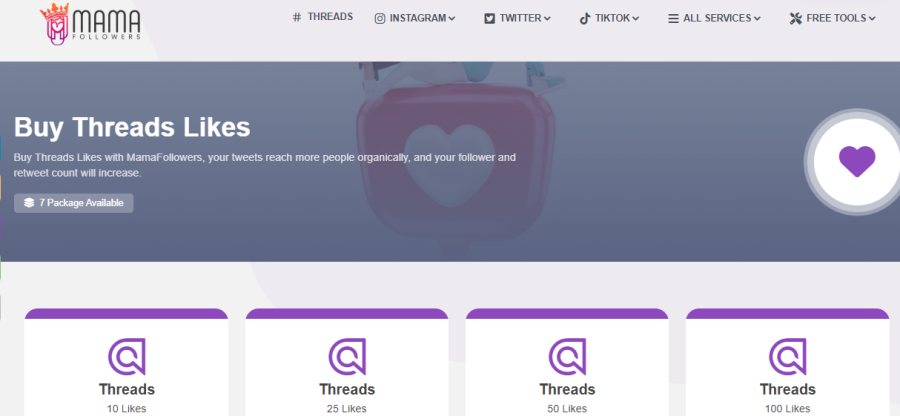Select the Threads title above 50 Likes
The height and width of the screenshot is (416, 900).
coord(568,390)
